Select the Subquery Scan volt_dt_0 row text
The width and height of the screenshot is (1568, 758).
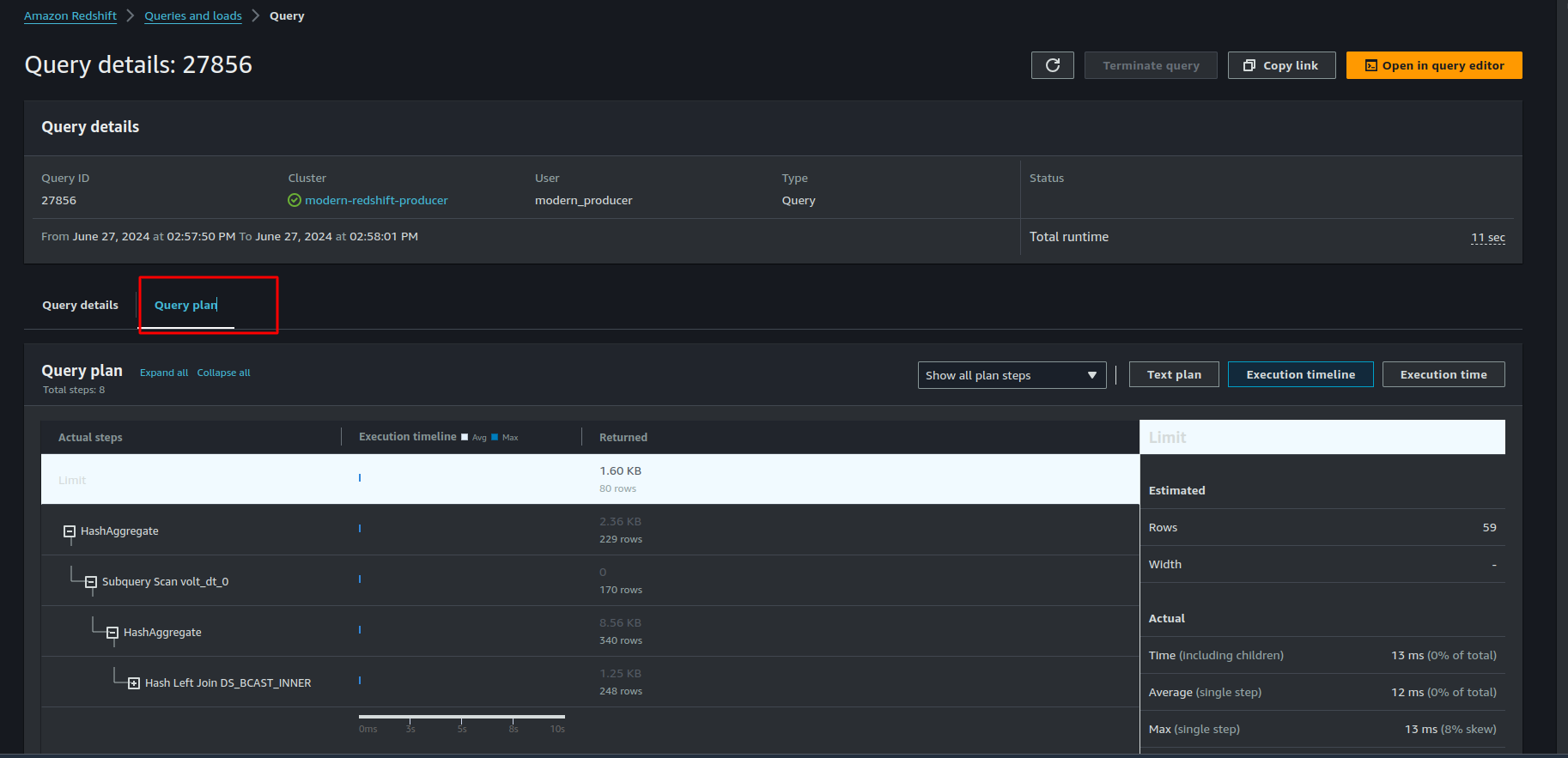coord(165,581)
